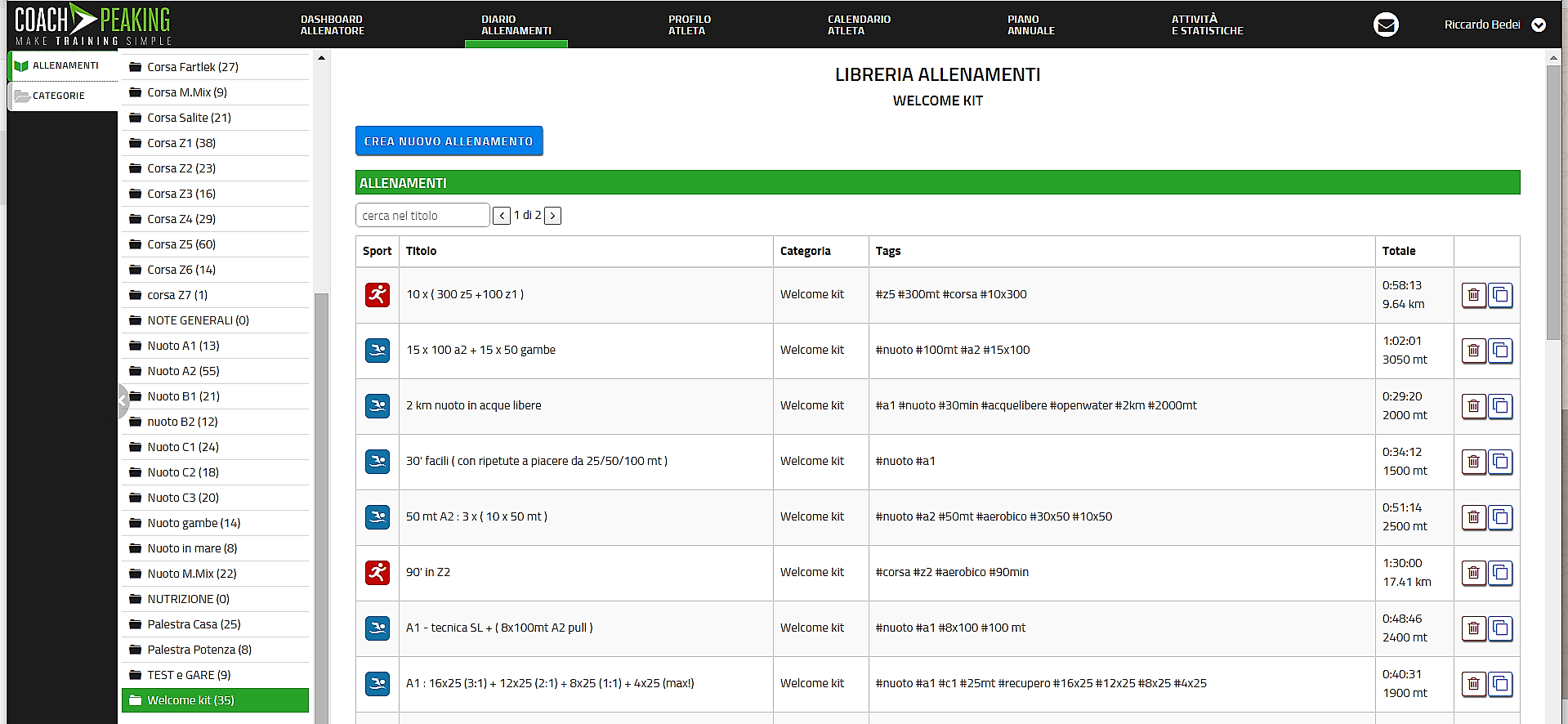Open the messages envelope icon

tap(1386, 25)
